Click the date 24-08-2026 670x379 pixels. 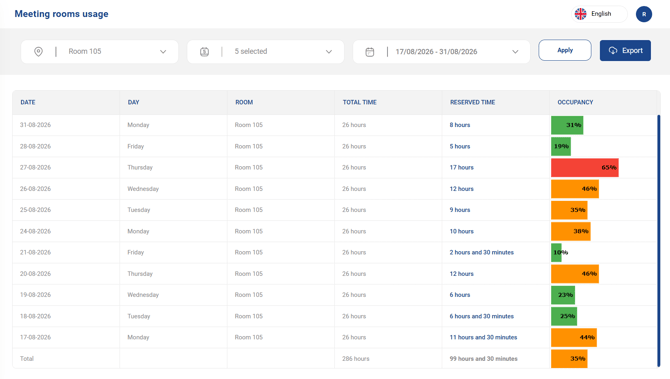point(35,232)
